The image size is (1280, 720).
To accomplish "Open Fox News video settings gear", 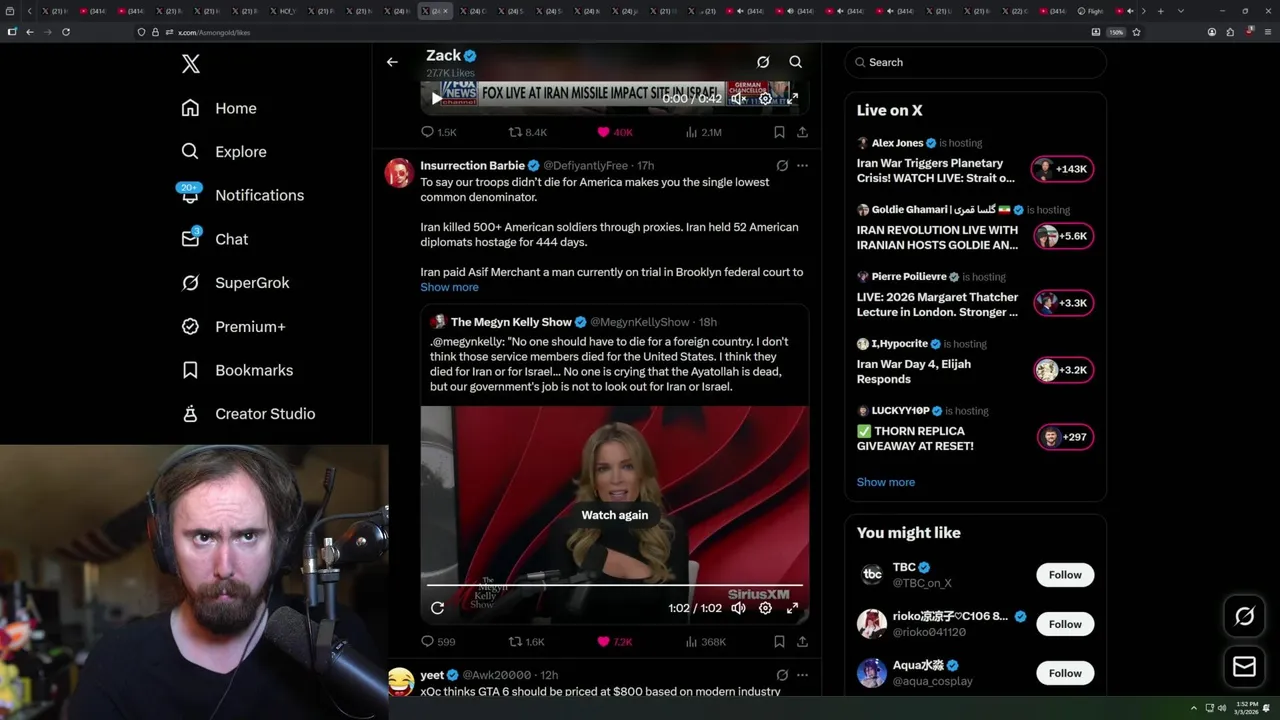I will click(x=765, y=98).
